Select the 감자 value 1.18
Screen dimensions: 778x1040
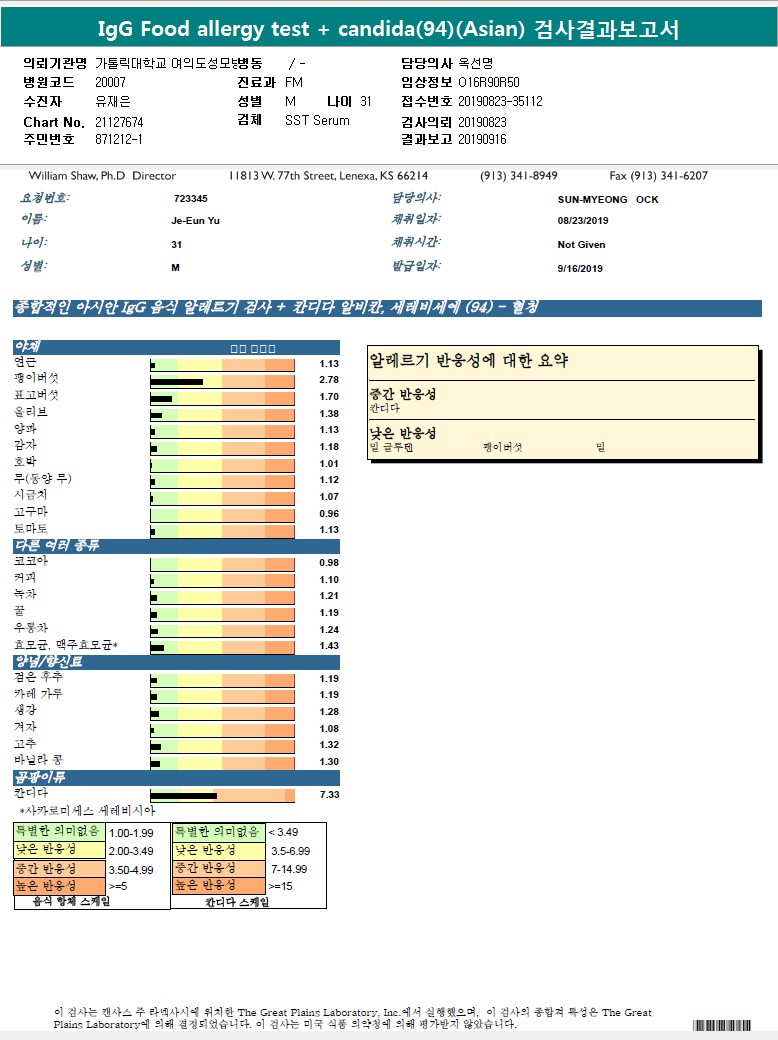(329, 447)
